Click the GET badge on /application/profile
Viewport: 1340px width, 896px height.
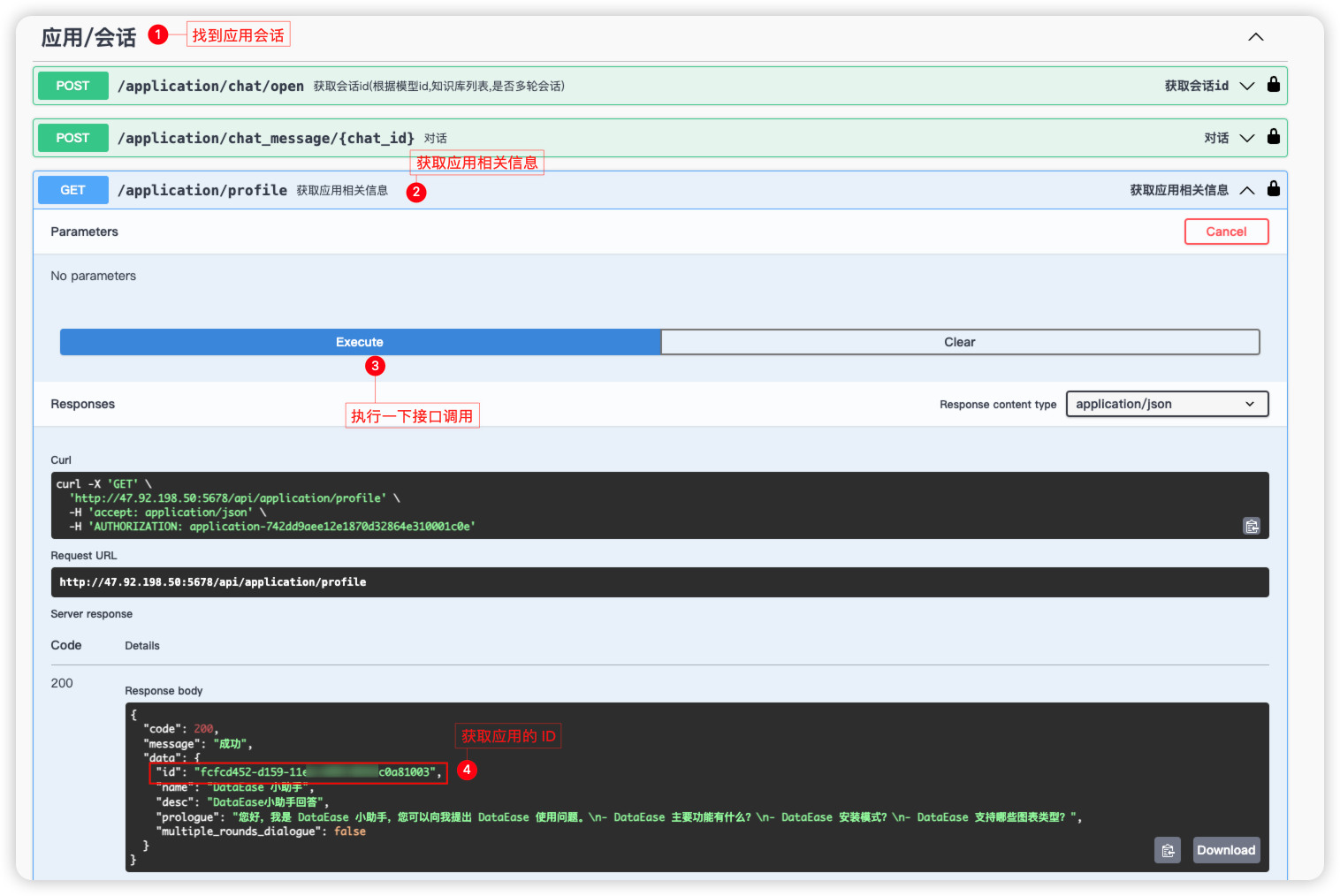72,189
